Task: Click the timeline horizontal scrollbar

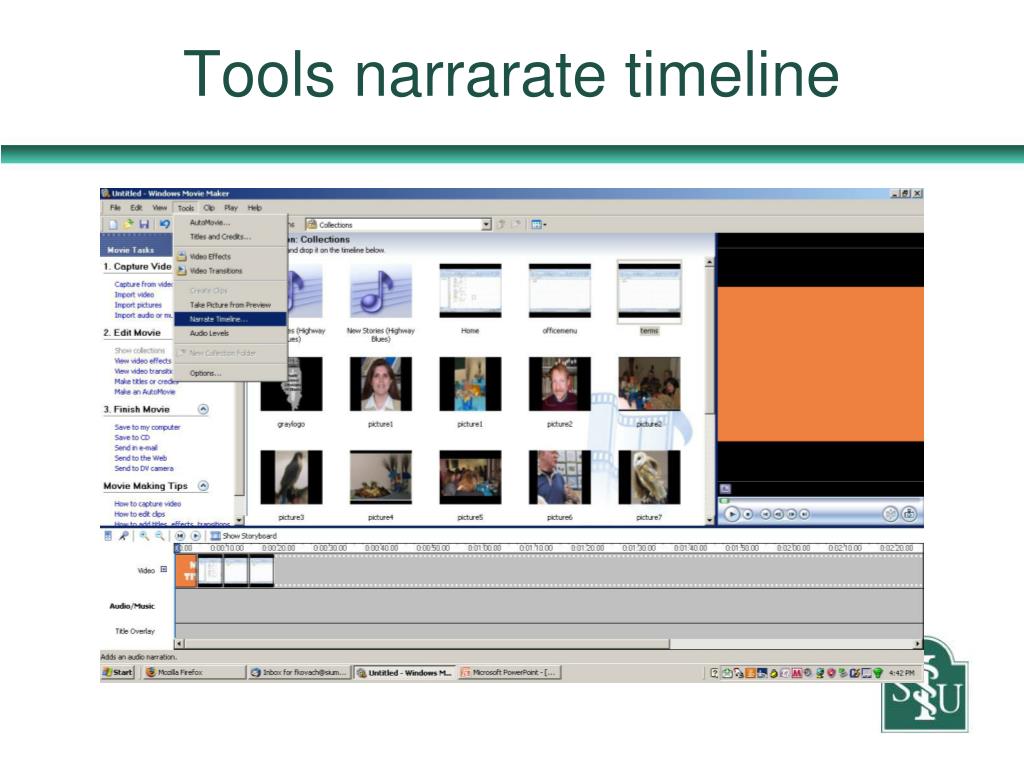Action: click(428, 644)
